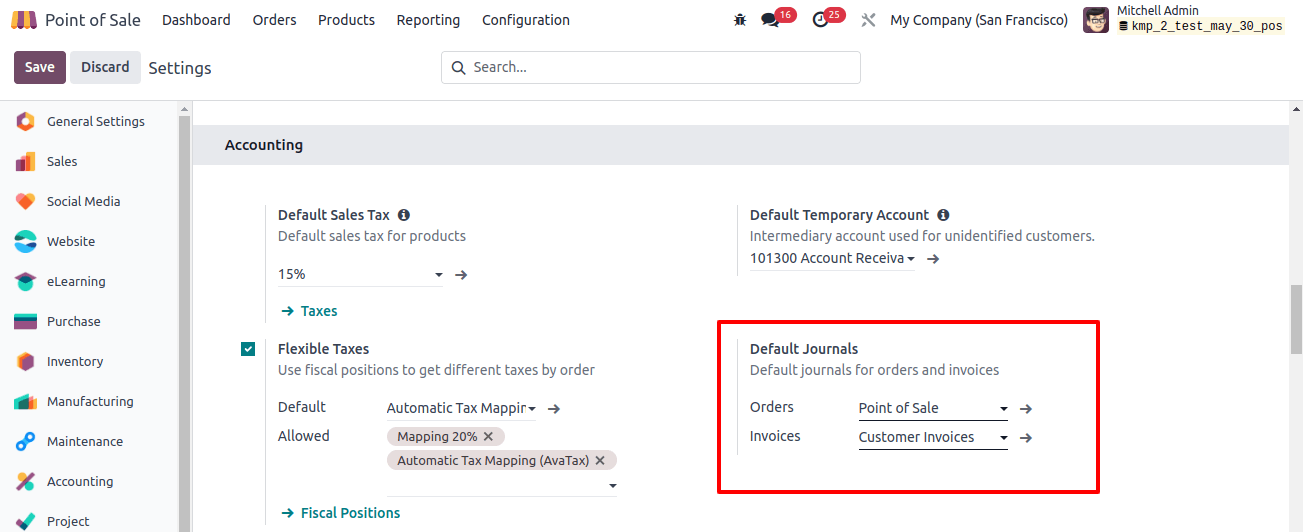1303x532 pixels.
Task: Click the Sales sidebar icon
Action: pos(25,161)
